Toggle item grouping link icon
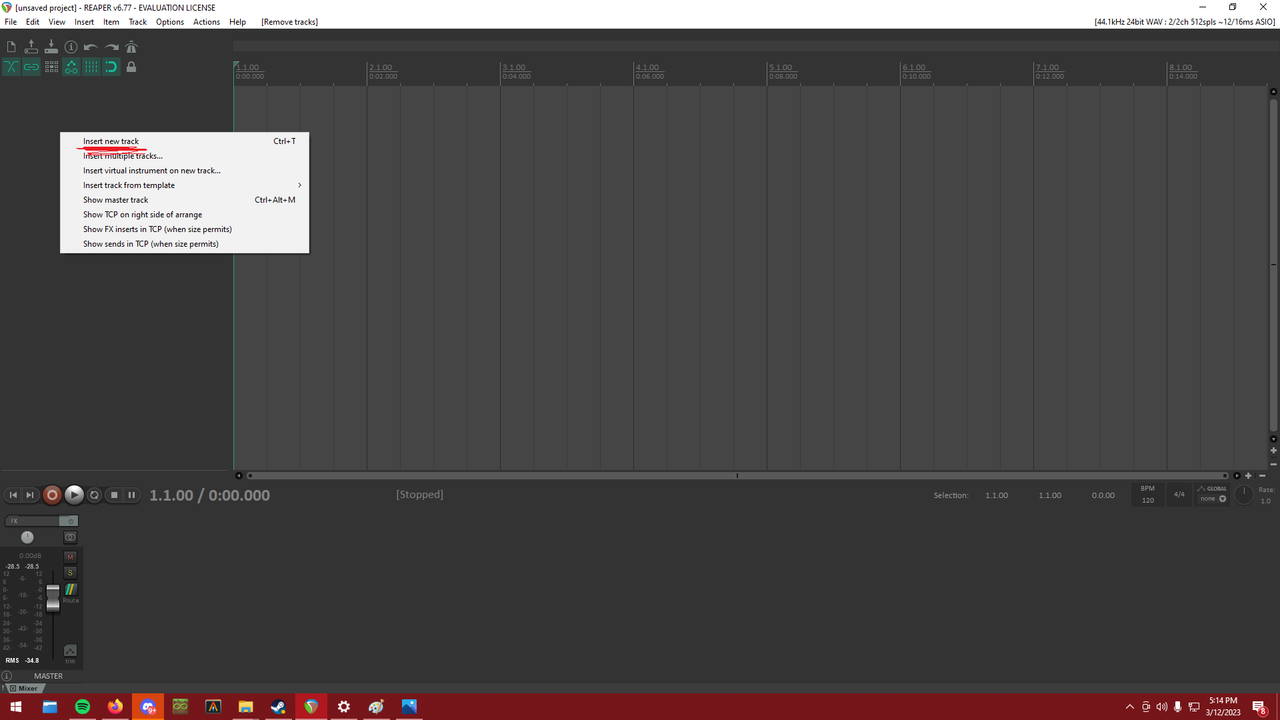Image resolution: width=1280 pixels, height=720 pixels. (x=31, y=67)
